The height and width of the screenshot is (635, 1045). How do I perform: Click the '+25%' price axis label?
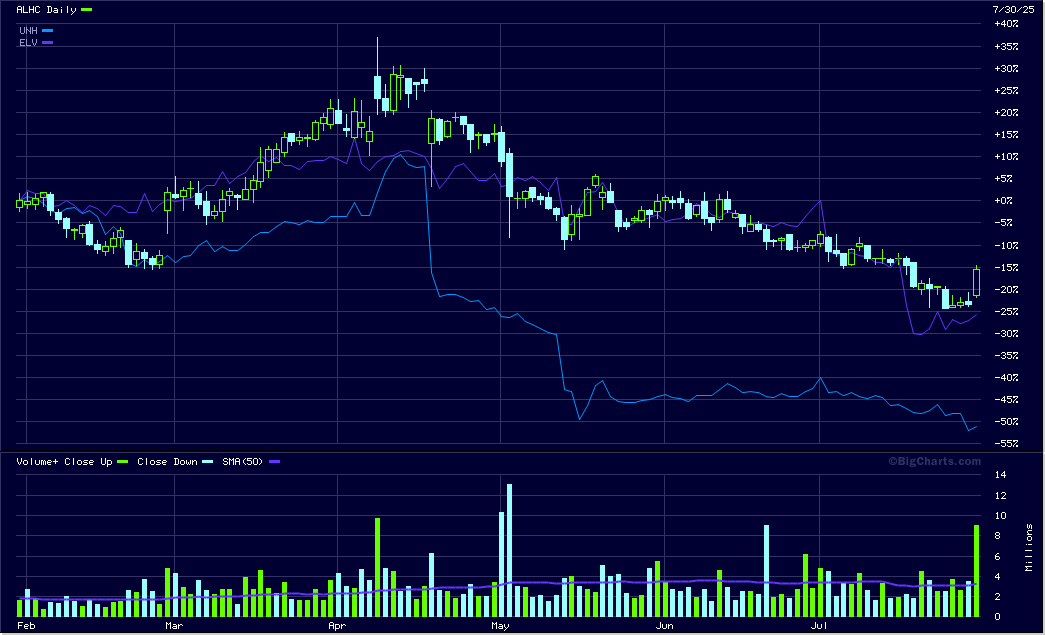[1006, 91]
